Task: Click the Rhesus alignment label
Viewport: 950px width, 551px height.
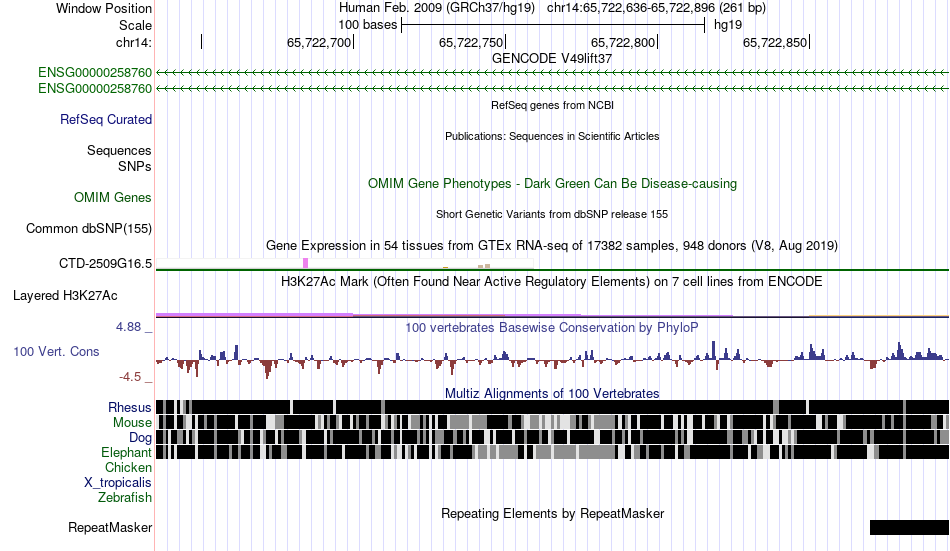Action: [x=130, y=407]
